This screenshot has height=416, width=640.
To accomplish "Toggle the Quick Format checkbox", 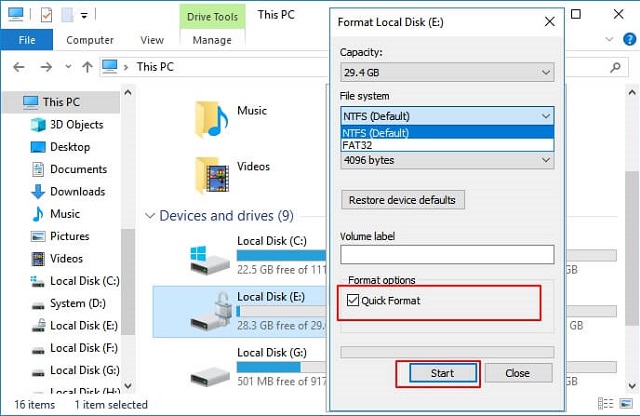I will 352,300.
